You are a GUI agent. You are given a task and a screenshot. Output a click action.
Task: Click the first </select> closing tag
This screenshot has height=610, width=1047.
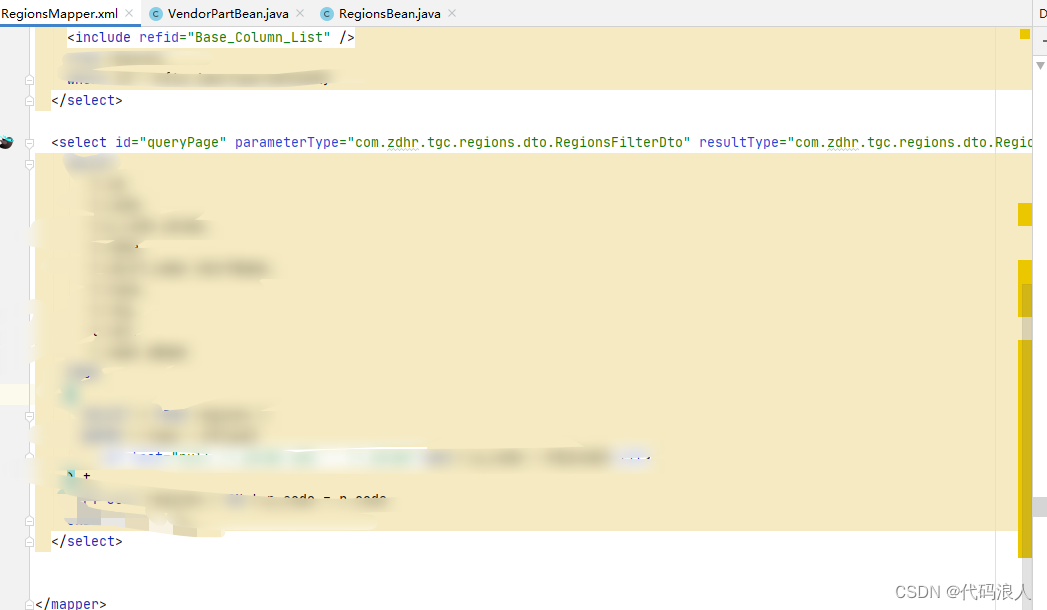87,100
